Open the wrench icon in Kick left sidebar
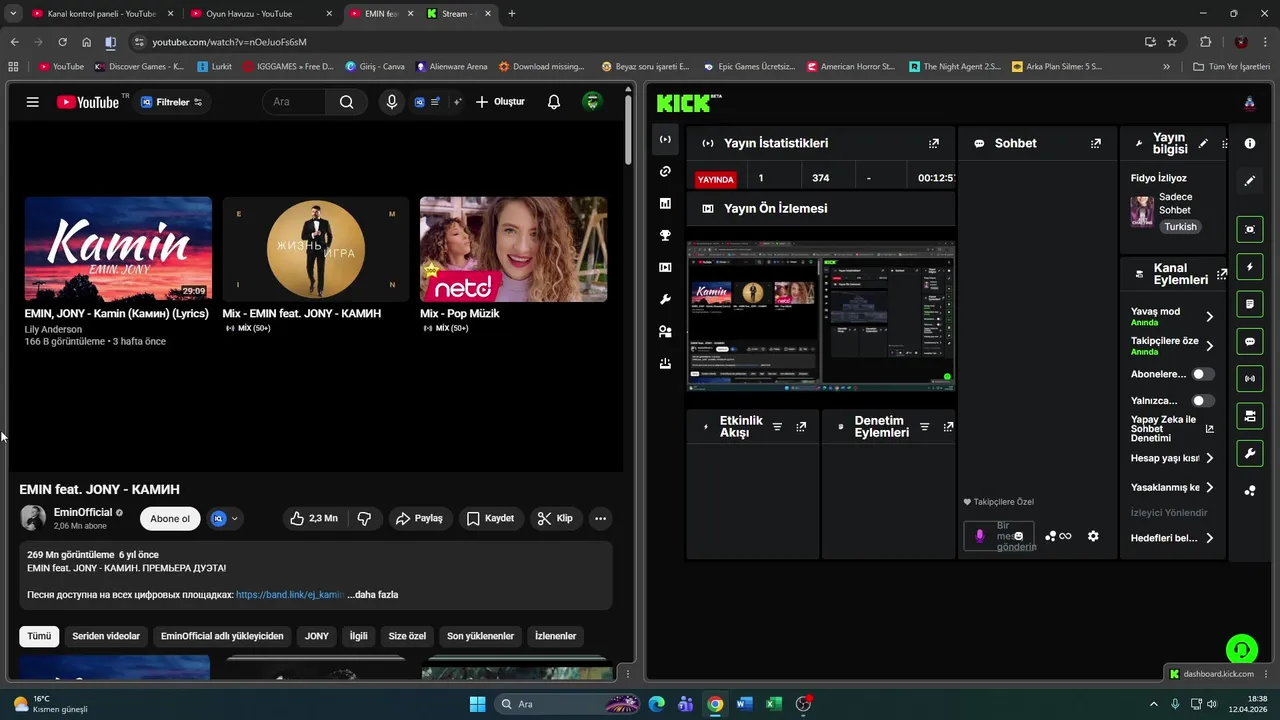The image size is (1280, 720). 665,300
